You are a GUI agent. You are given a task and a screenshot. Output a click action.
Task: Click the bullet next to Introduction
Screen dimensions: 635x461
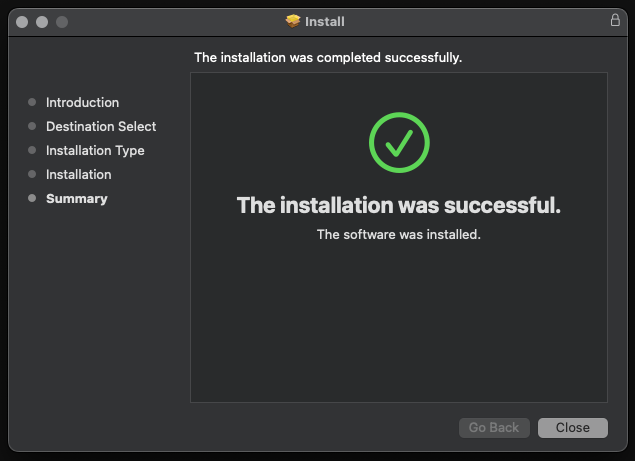click(x=32, y=102)
